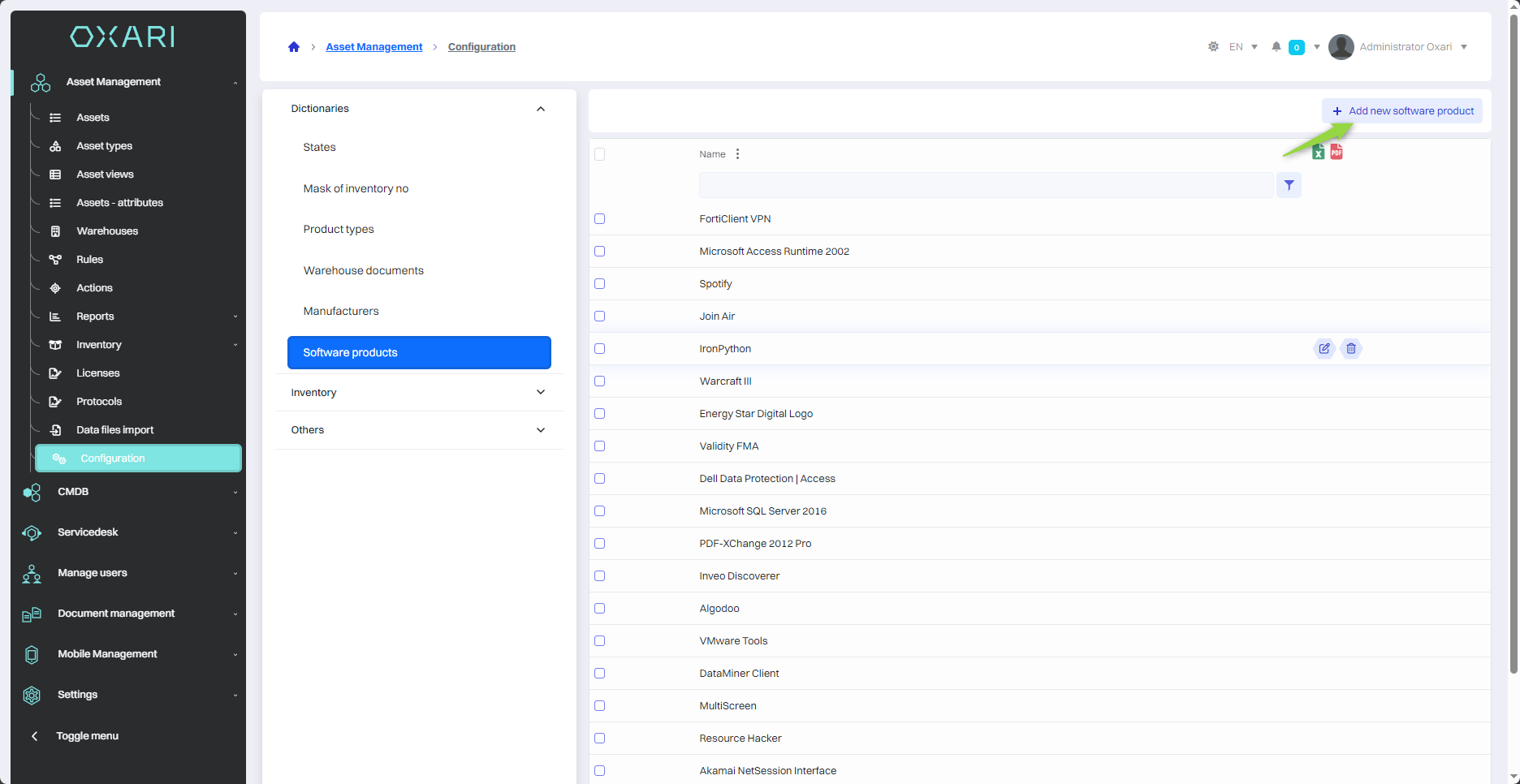Open Name column options menu
1520x784 pixels.
(x=737, y=154)
